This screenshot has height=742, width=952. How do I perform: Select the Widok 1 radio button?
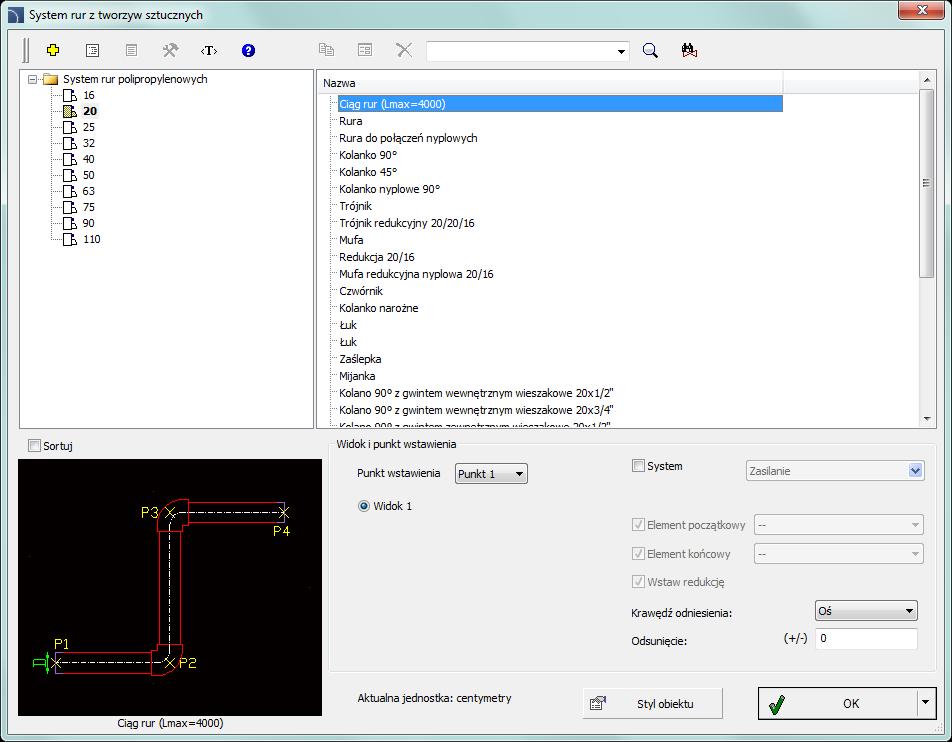pos(364,506)
